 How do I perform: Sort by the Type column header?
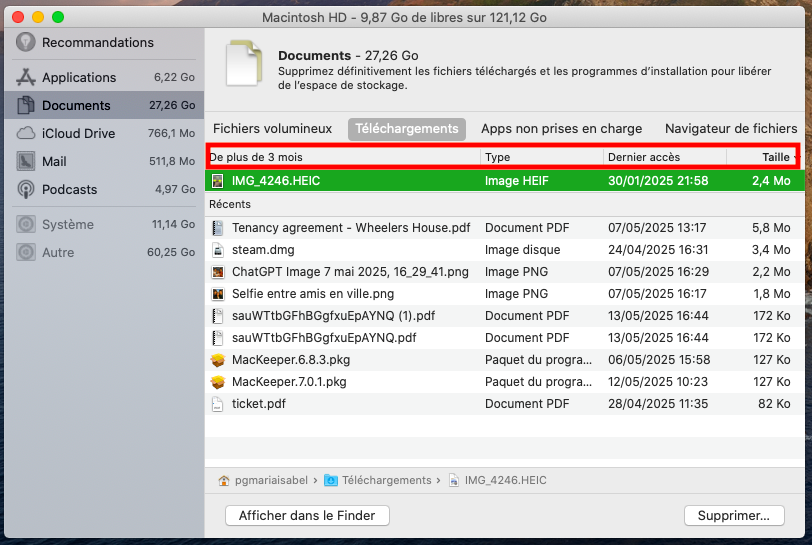(x=542, y=157)
